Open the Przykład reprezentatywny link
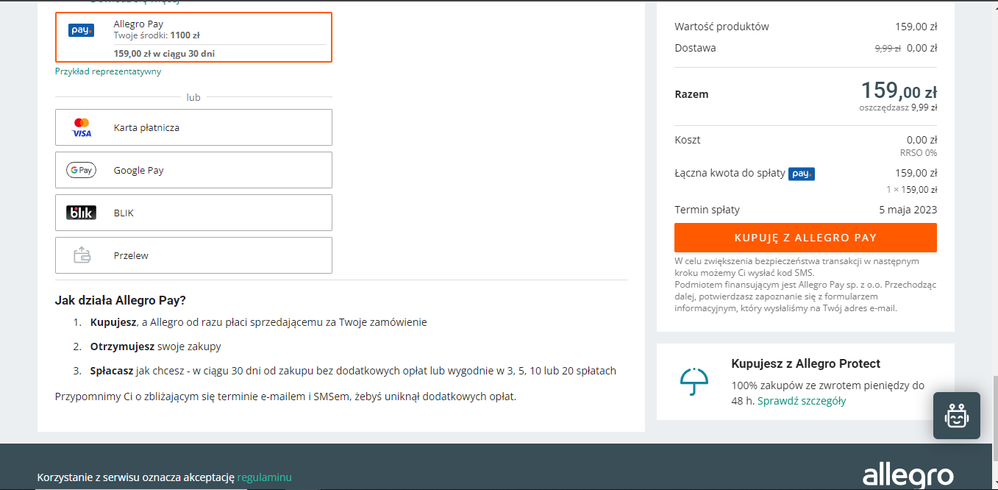Screen dimensions: 998x490 coord(108,71)
